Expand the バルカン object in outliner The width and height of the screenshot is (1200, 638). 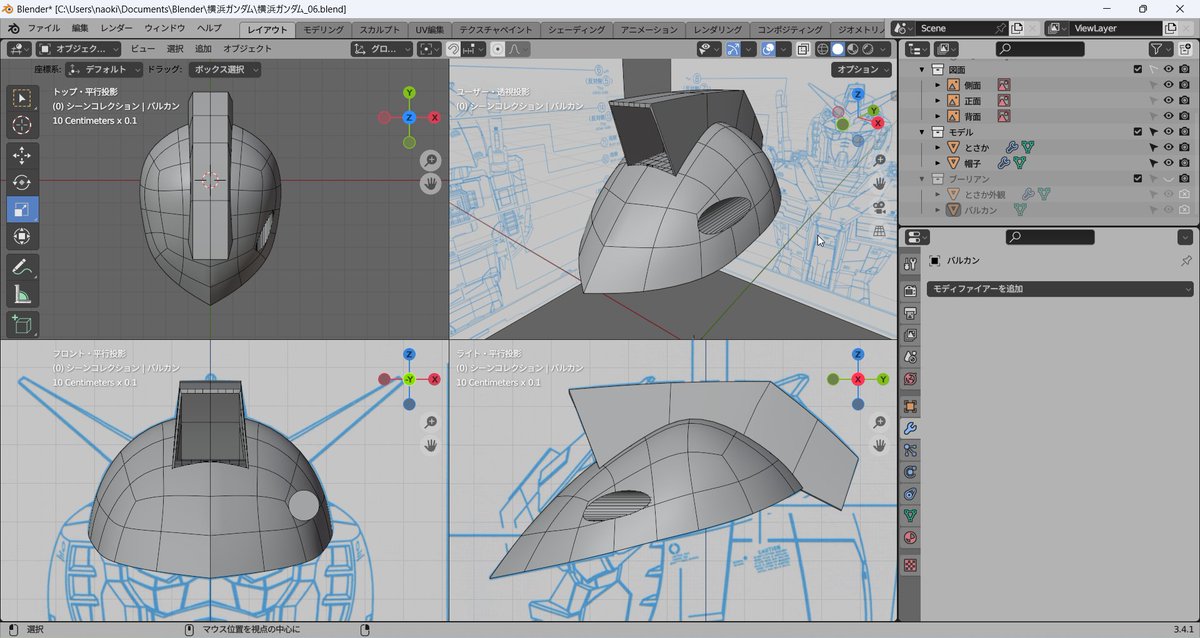[x=937, y=209]
